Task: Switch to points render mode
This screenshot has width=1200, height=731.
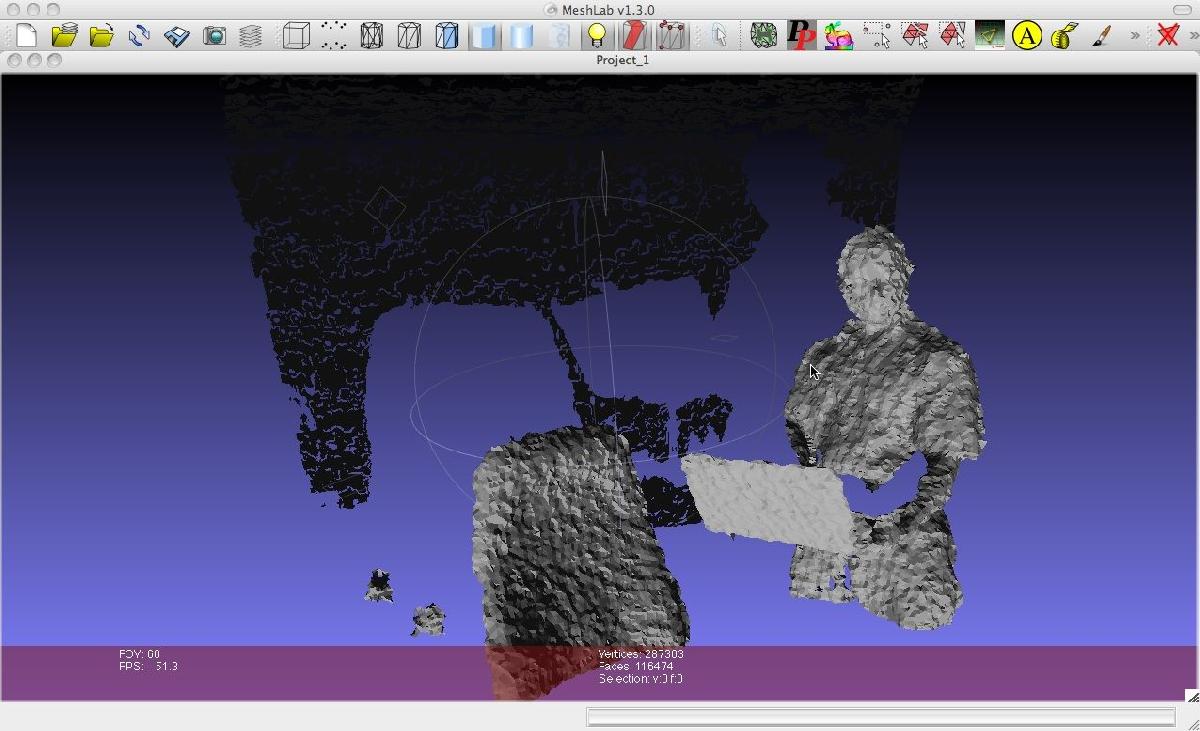Action: tap(334, 36)
